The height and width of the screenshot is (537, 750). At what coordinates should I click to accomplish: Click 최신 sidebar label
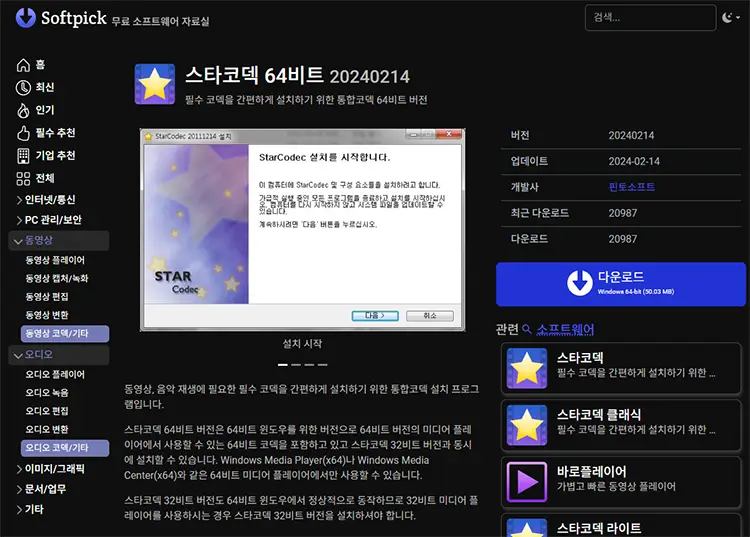tap(44, 87)
